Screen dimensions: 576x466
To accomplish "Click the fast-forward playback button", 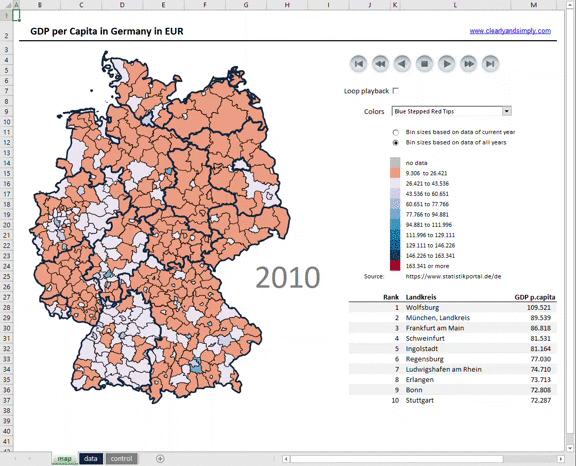I will (468, 64).
